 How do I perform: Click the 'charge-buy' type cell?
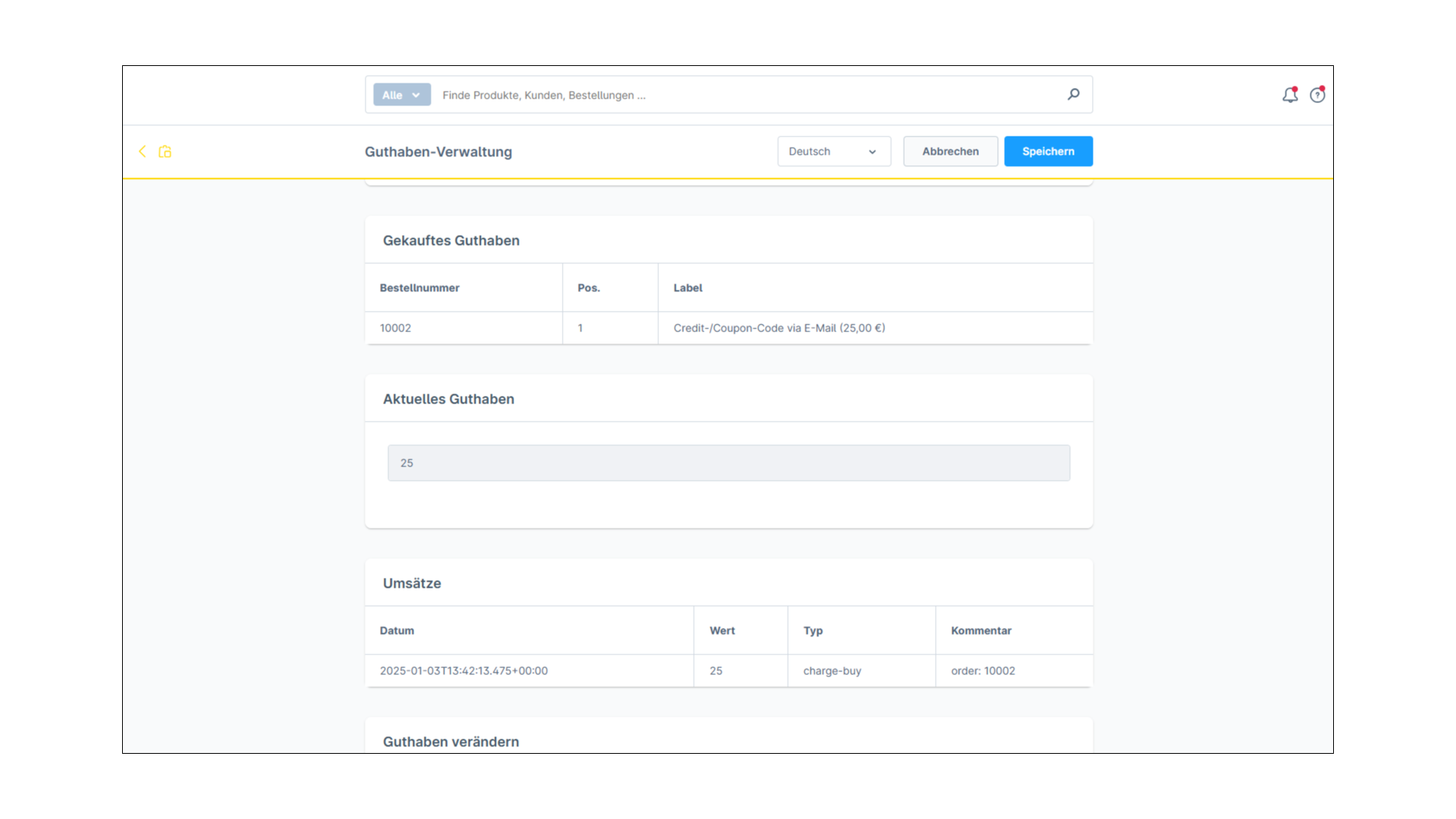click(x=861, y=670)
